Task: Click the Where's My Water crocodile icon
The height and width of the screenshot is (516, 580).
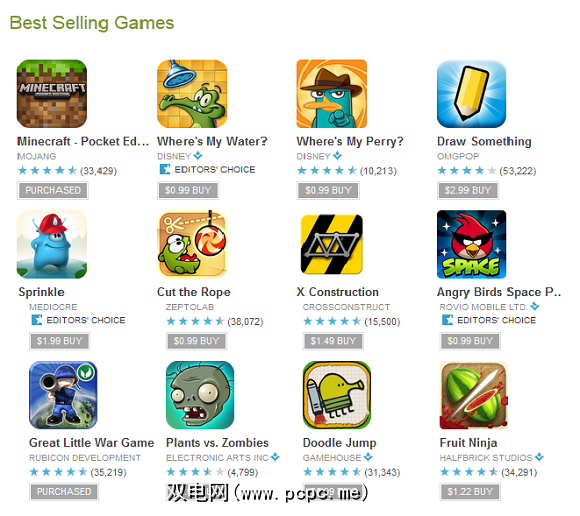Action: point(192,94)
